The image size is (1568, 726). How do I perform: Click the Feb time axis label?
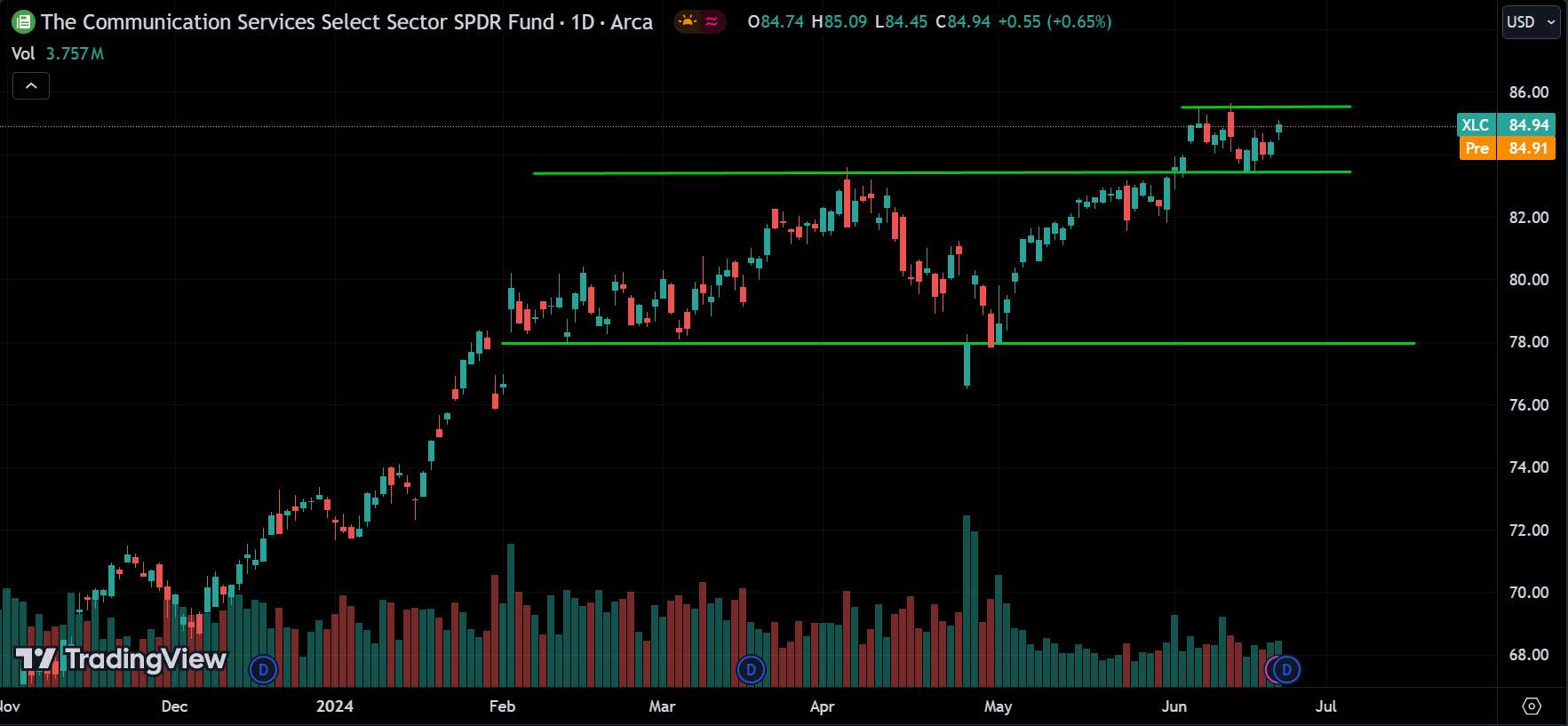[502, 706]
